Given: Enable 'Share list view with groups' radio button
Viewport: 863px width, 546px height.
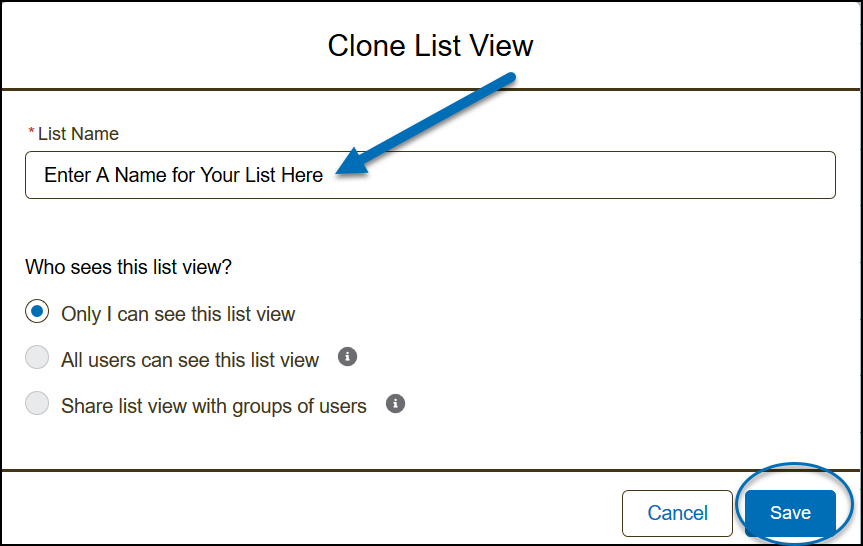Looking at the screenshot, I should point(37,405).
